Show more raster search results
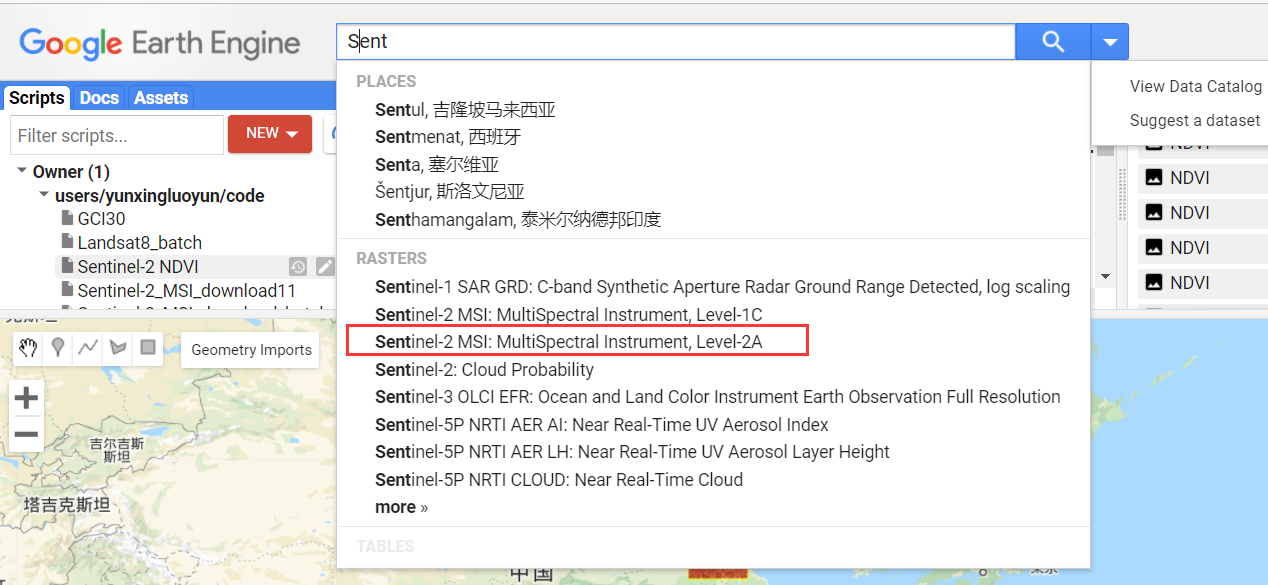The height and width of the screenshot is (585, 1268). coord(401,507)
